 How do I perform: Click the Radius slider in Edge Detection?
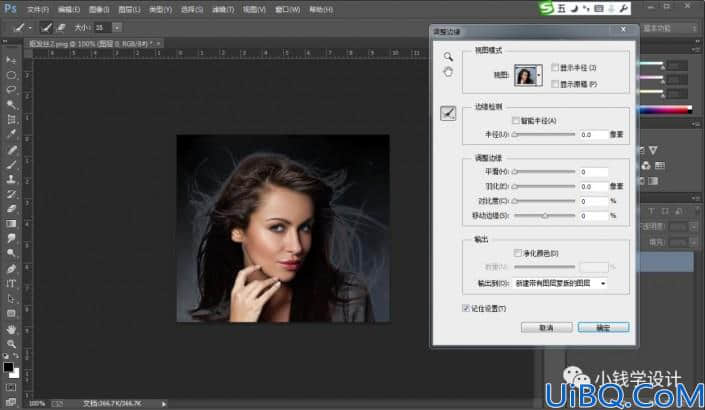[x=544, y=134]
